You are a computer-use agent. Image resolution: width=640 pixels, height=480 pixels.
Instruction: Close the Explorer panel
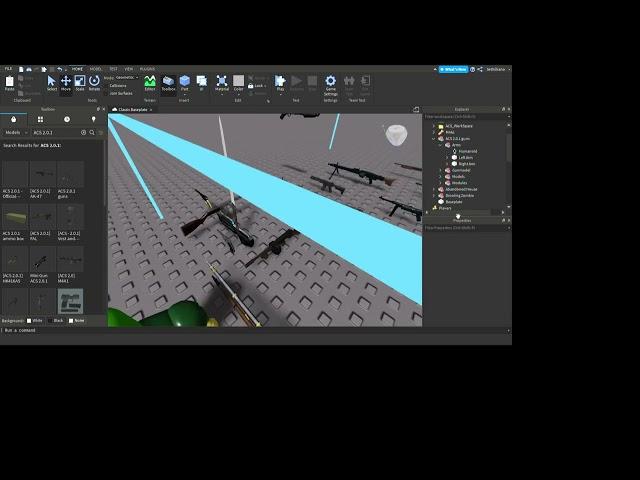(x=509, y=109)
